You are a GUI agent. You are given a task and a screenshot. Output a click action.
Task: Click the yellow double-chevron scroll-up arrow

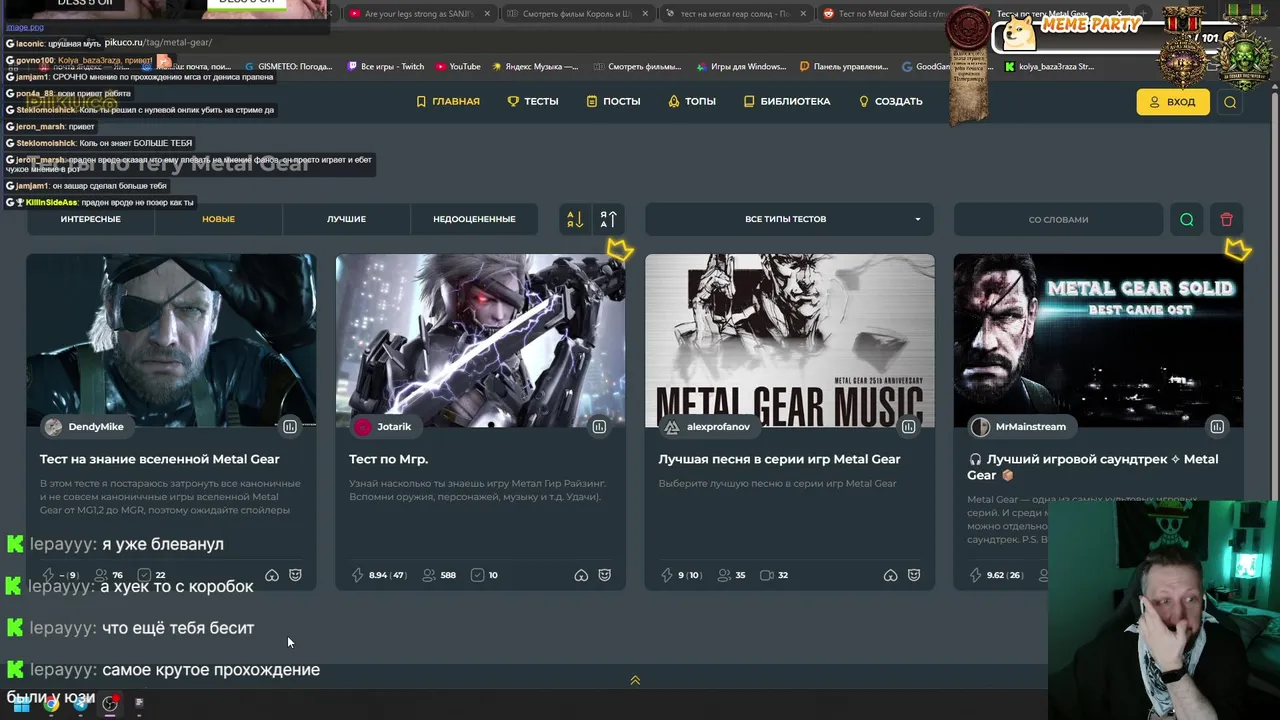point(635,680)
